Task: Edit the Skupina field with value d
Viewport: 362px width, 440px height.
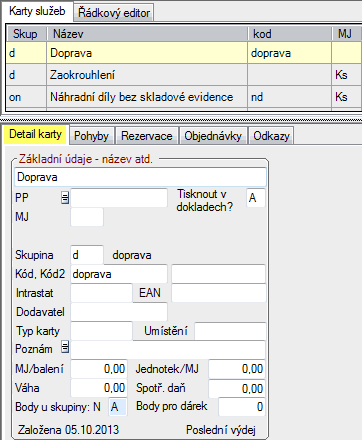Action: (x=87, y=255)
